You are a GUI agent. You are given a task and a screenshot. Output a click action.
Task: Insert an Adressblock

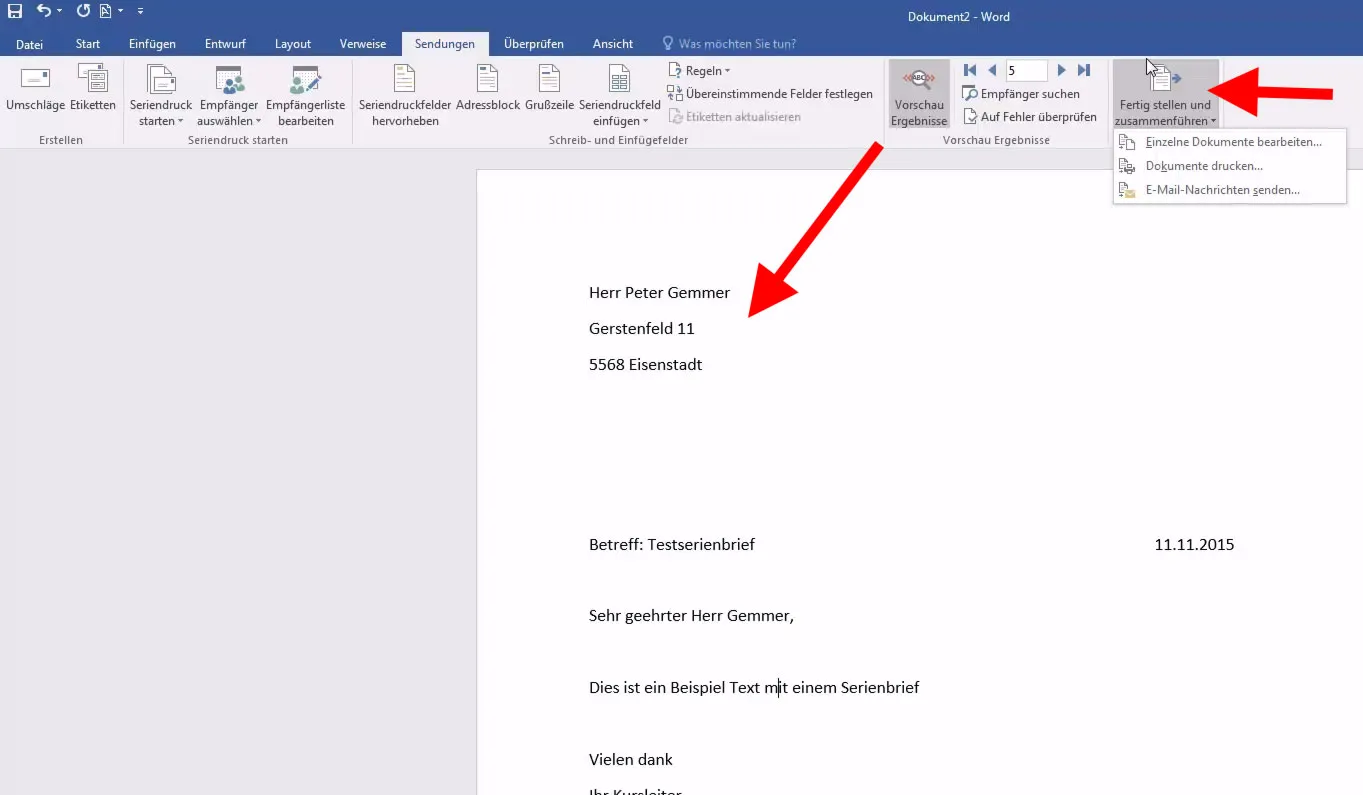point(488,90)
